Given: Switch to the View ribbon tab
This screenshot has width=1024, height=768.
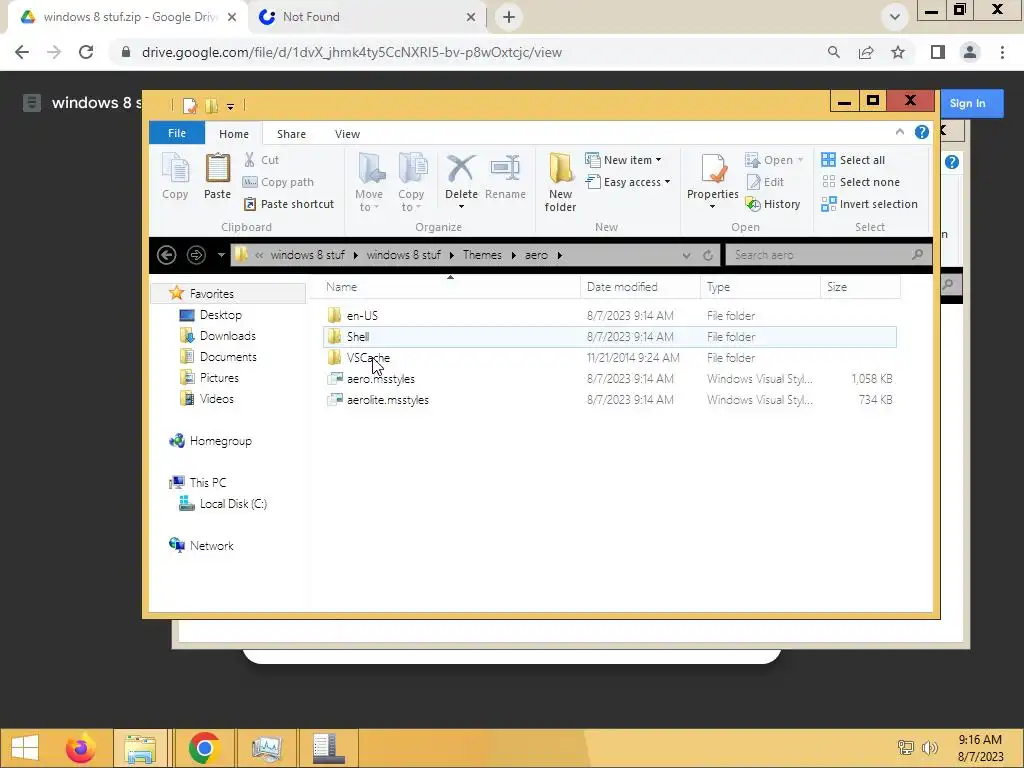Looking at the screenshot, I should click(347, 134).
